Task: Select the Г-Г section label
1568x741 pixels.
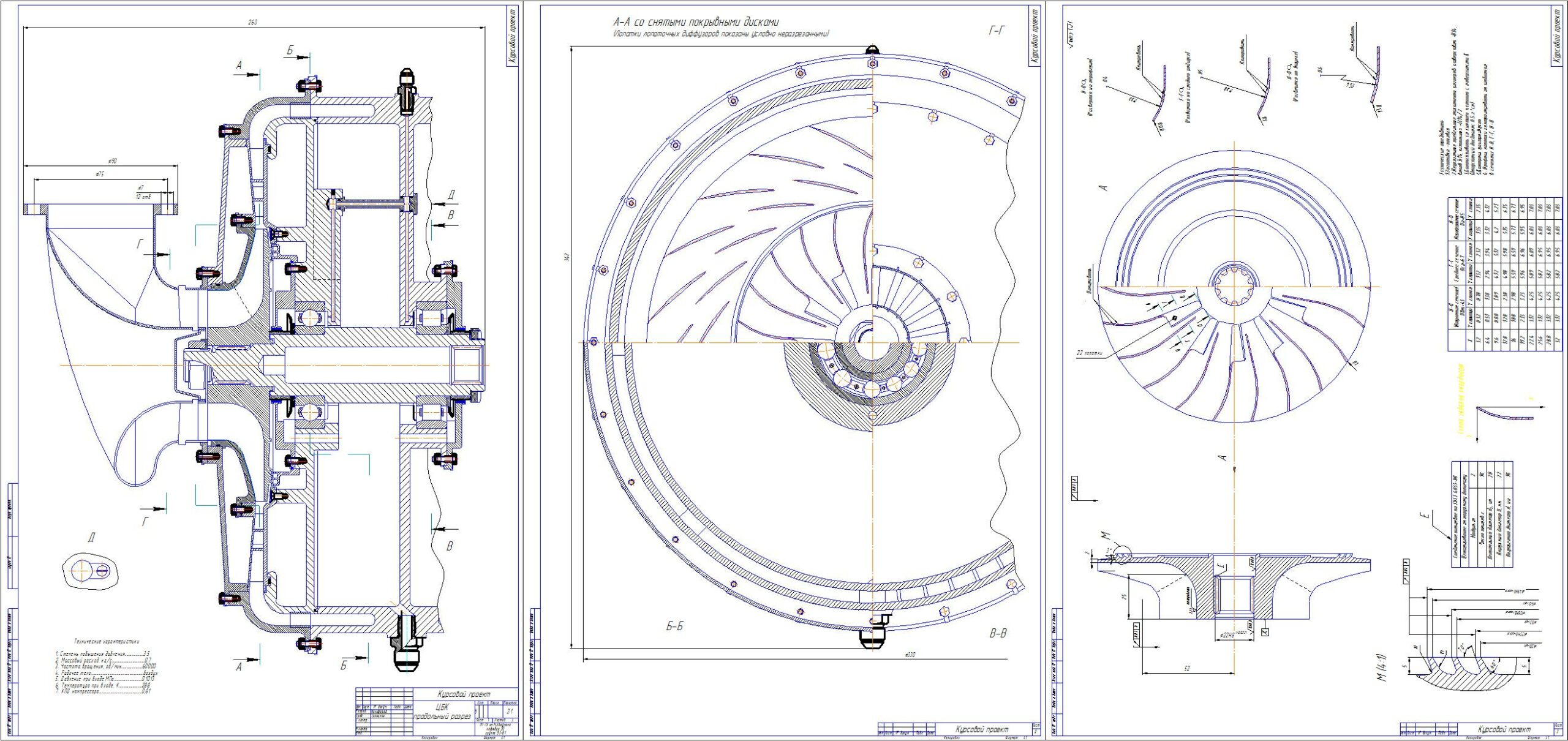Action: coord(998,30)
